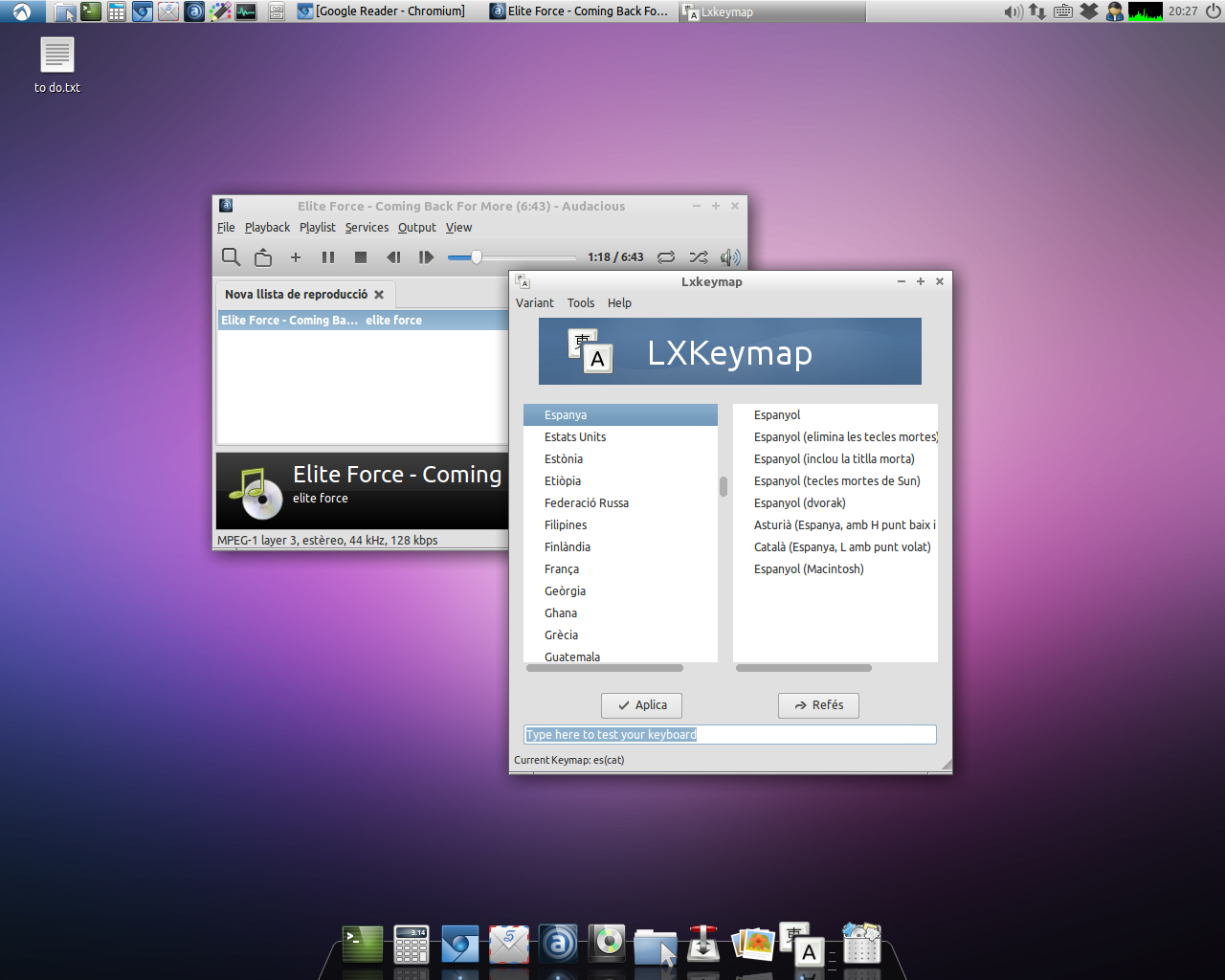Pause the playing track in Audacious
1225x980 pixels.
(328, 256)
